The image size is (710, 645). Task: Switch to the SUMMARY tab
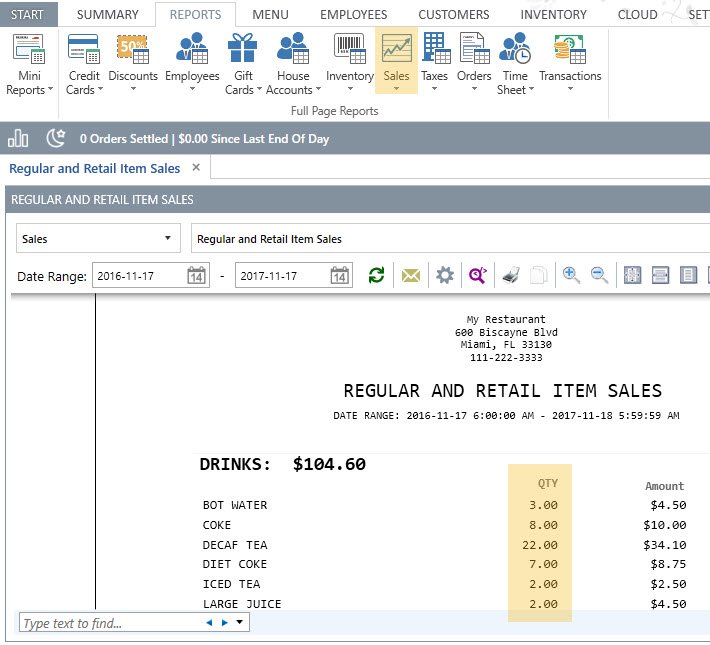(x=107, y=15)
